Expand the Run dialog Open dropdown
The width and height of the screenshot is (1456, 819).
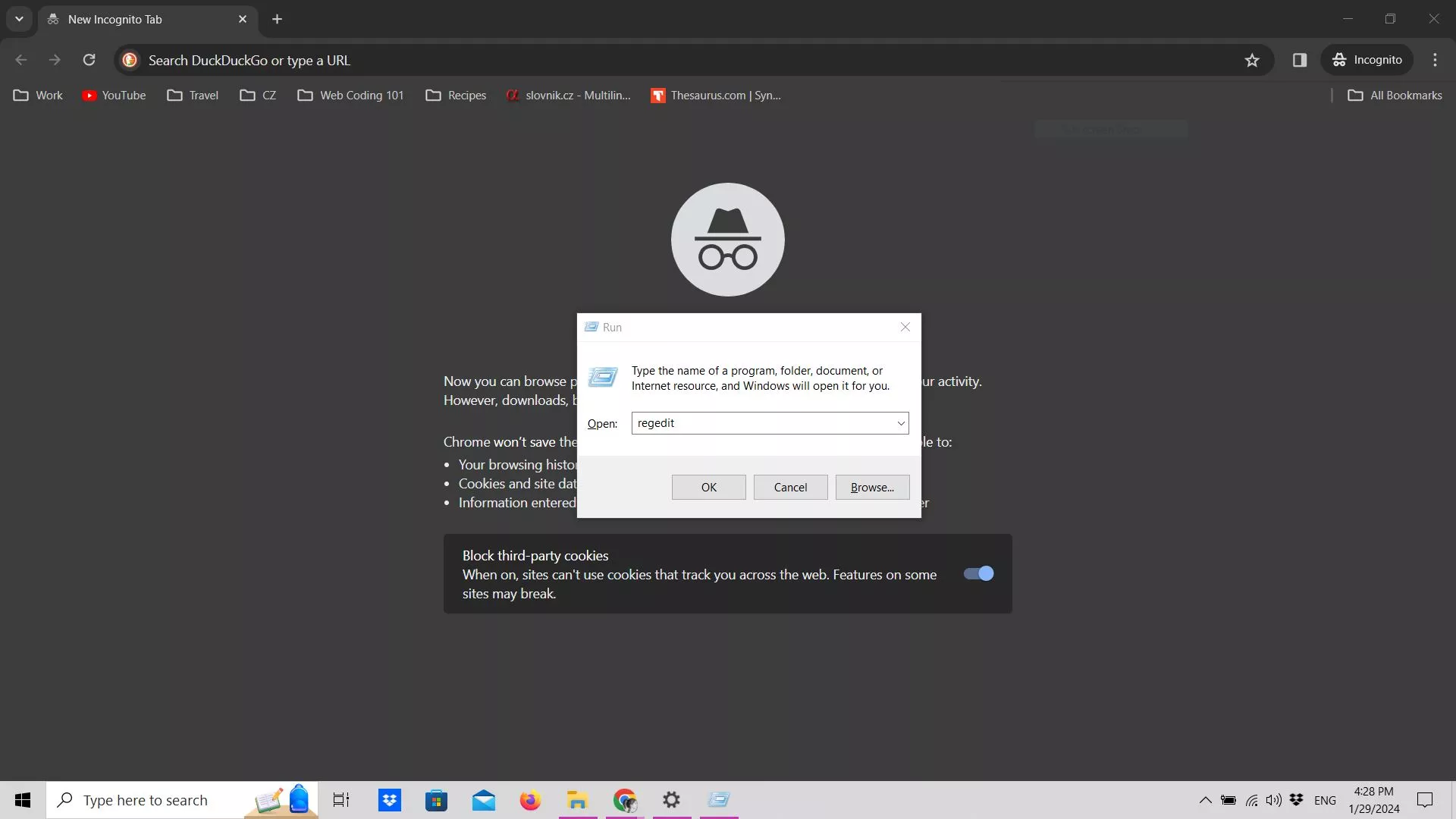point(901,423)
